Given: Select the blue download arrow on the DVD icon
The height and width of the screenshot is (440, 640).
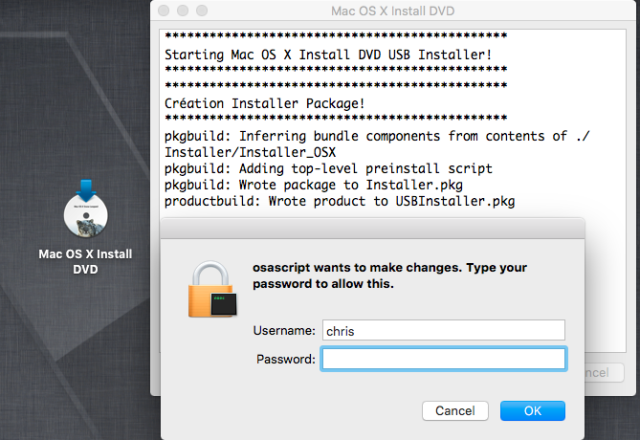Looking at the screenshot, I should 86,190.
